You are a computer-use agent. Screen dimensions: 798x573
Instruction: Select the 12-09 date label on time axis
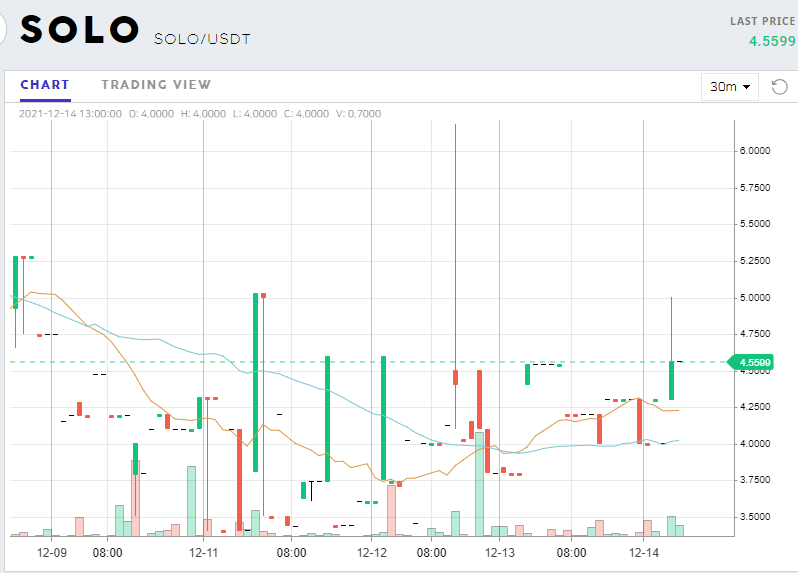52,553
